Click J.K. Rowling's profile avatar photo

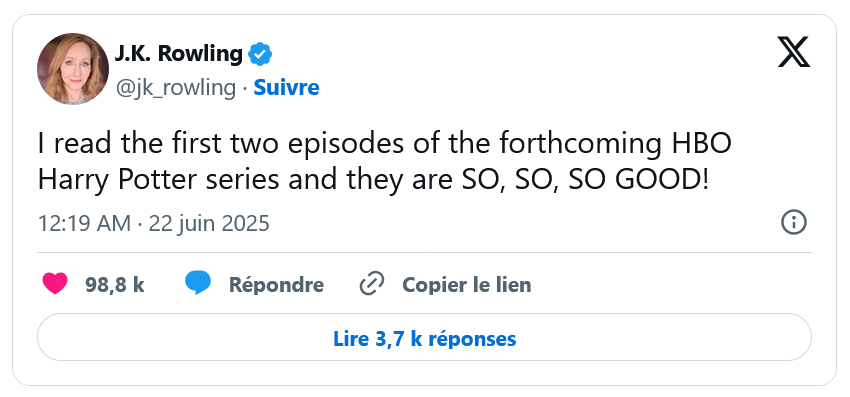click(x=73, y=69)
